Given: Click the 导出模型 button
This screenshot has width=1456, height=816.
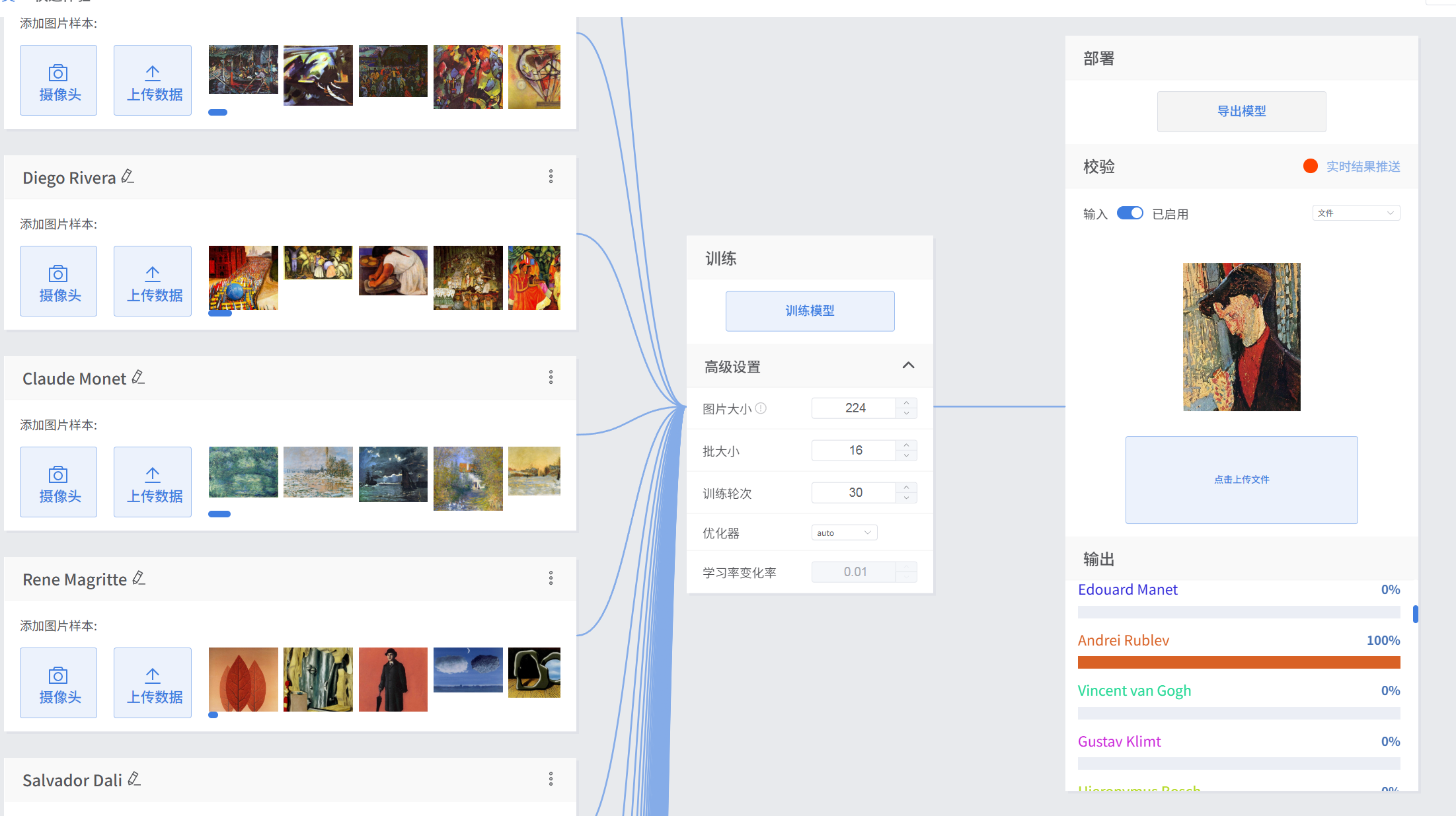Looking at the screenshot, I should tap(1241, 111).
